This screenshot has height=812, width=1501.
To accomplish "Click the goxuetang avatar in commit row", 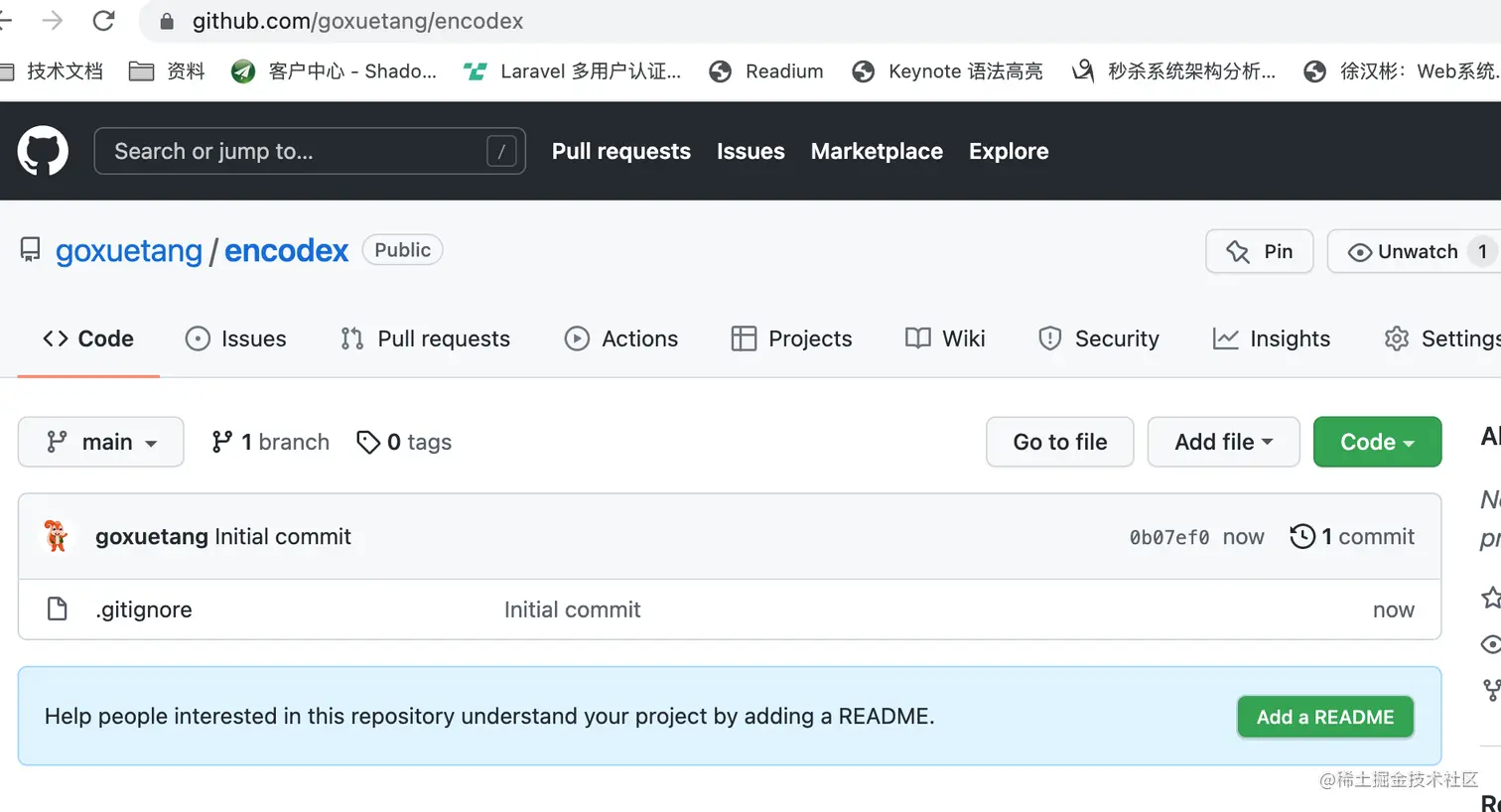I will [57, 536].
